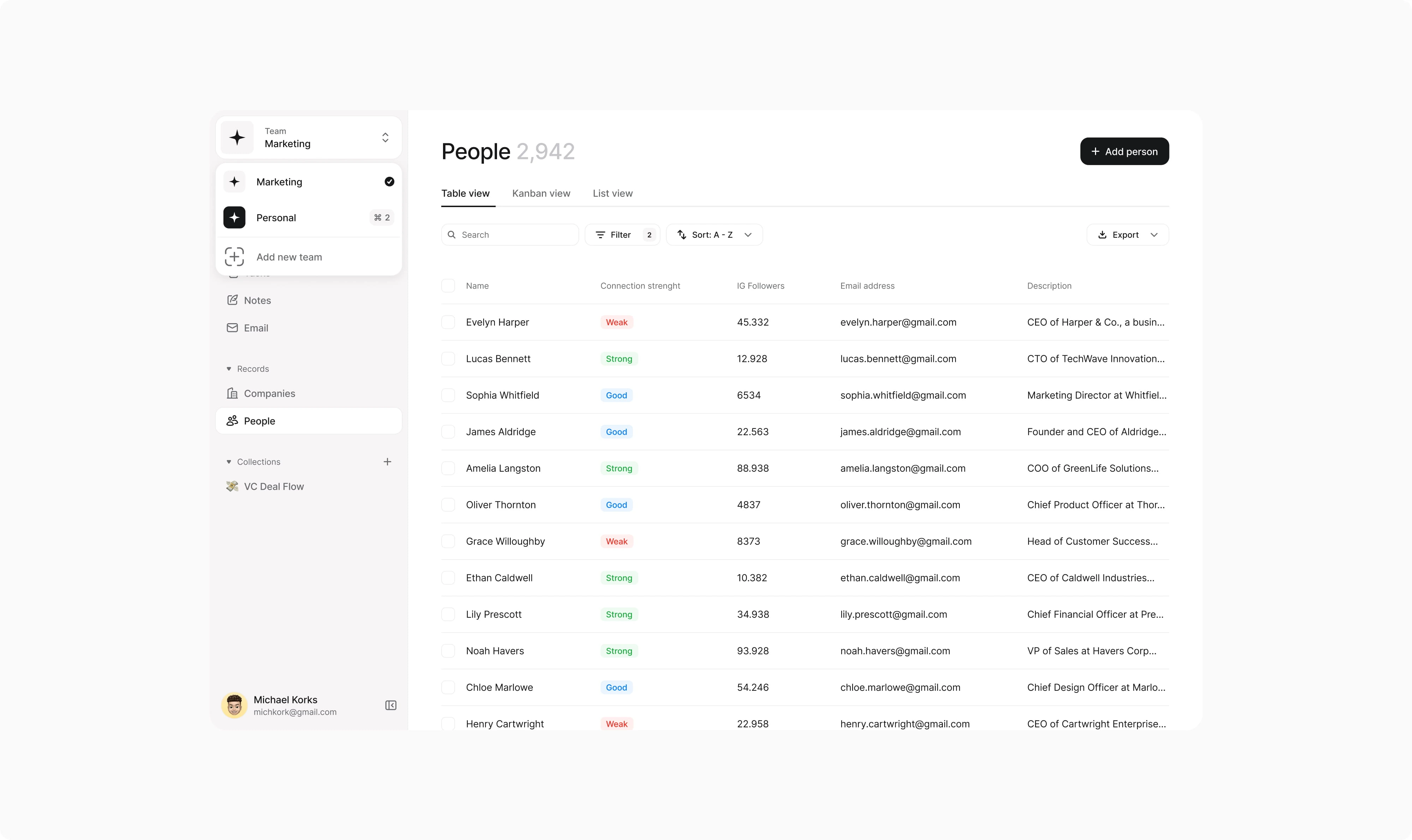This screenshot has height=840, width=1412.
Task: Open Notes from the sidebar
Action: tap(257, 301)
